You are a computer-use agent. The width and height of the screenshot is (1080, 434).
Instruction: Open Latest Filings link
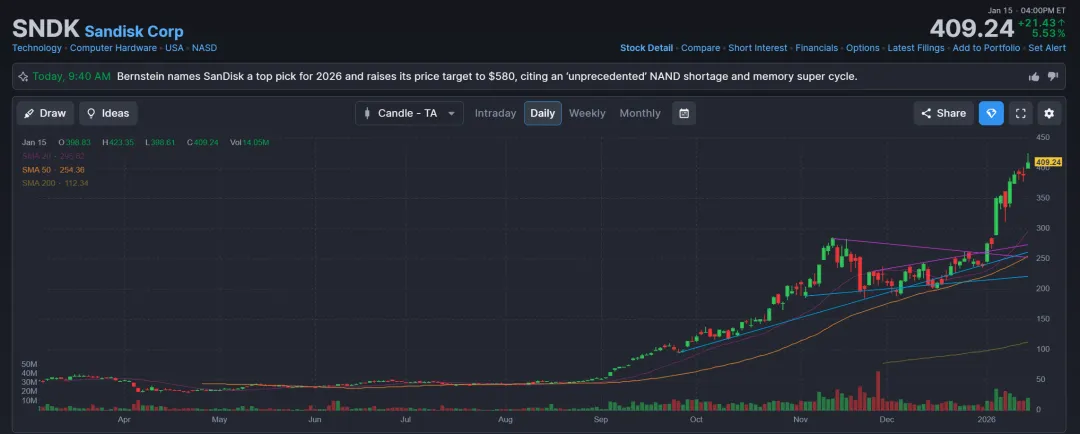pyautogui.click(x=916, y=48)
